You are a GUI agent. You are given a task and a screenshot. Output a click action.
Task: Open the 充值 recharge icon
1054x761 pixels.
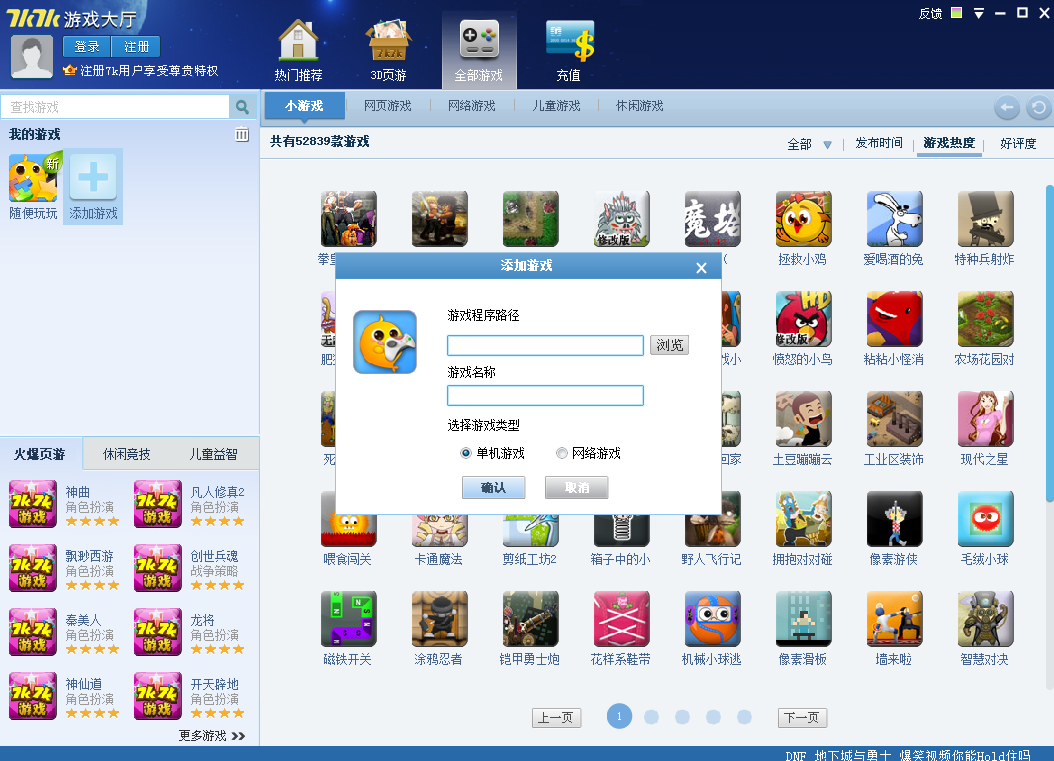pos(569,40)
